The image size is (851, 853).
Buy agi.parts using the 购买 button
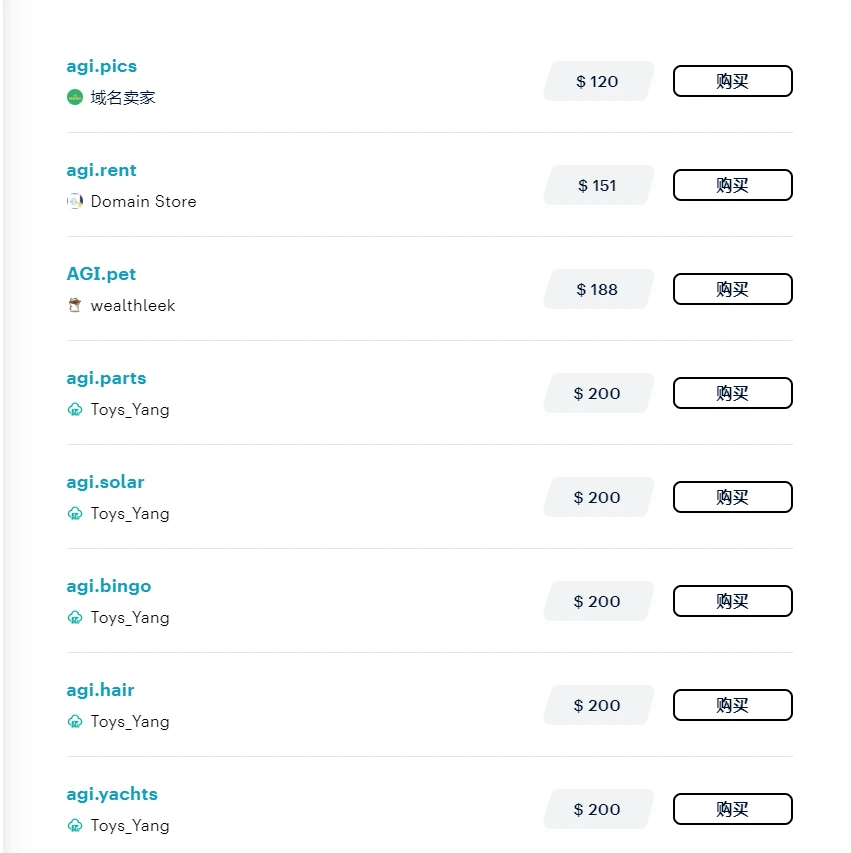(x=732, y=393)
